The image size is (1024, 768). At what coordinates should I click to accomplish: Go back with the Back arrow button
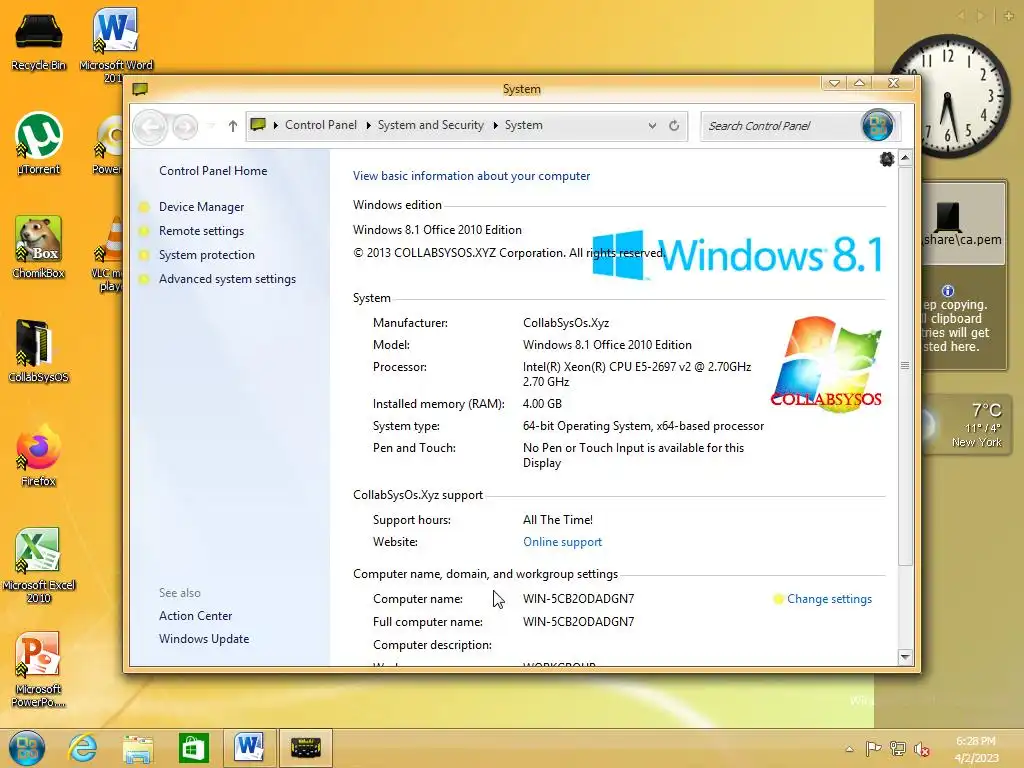click(150, 126)
